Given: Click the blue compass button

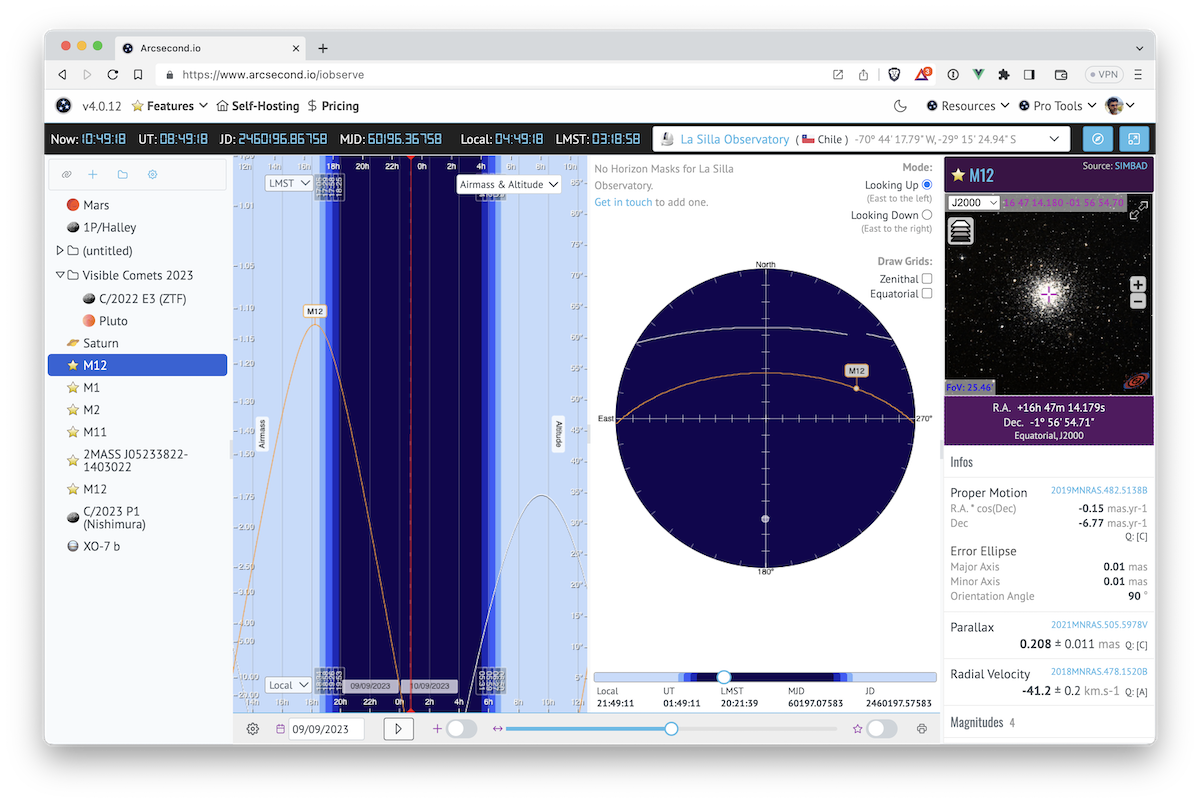Looking at the screenshot, I should pyautogui.click(x=1097, y=139).
